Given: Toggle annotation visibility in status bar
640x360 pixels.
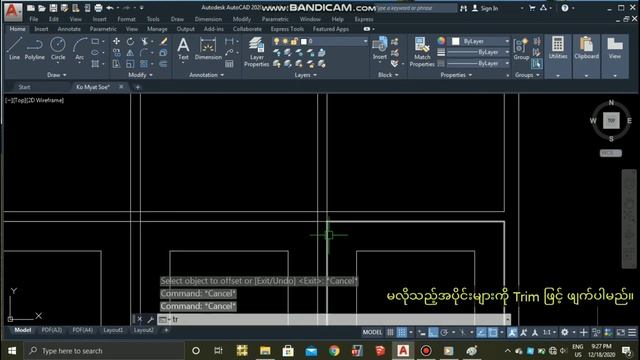Looking at the screenshot, I should 512,332.
